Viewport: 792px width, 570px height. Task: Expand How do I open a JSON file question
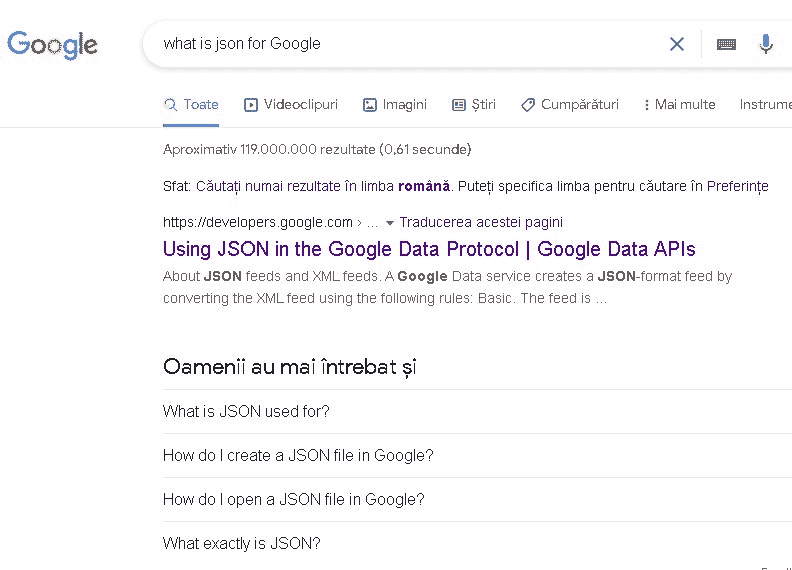pos(293,499)
